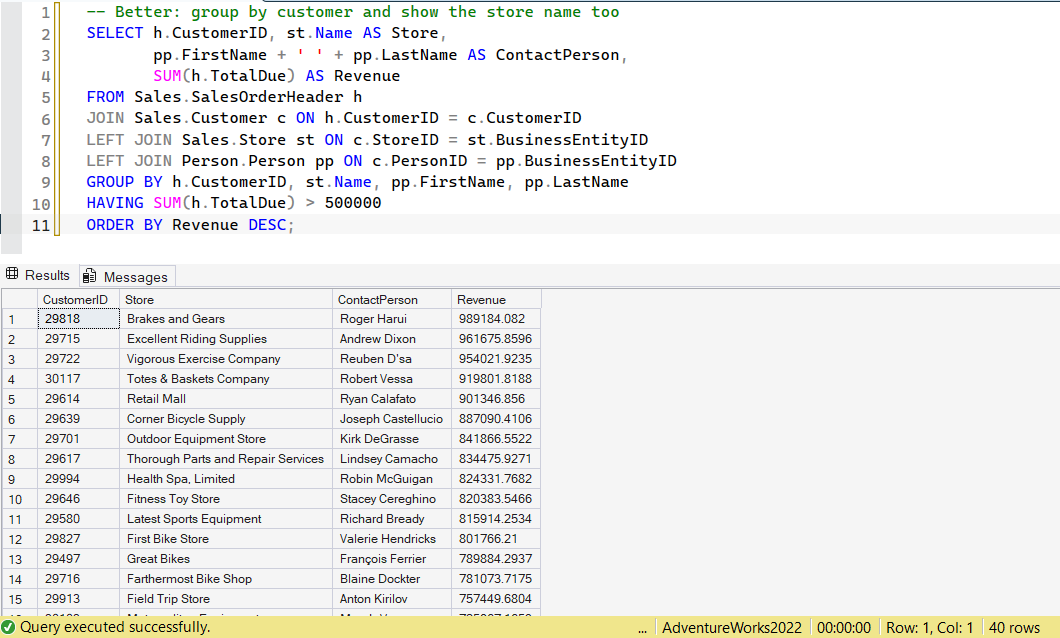This screenshot has height=638, width=1060.
Task: Click cell with CustomerID 29715
Action: coord(78,339)
